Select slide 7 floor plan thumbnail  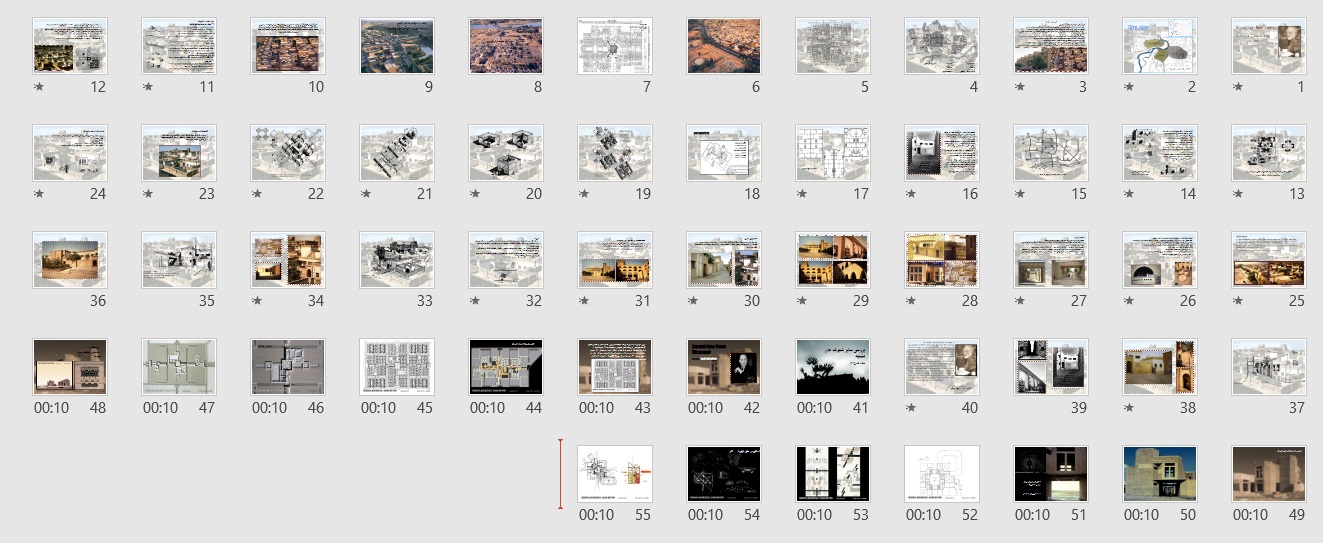pyautogui.click(x=615, y=46)
